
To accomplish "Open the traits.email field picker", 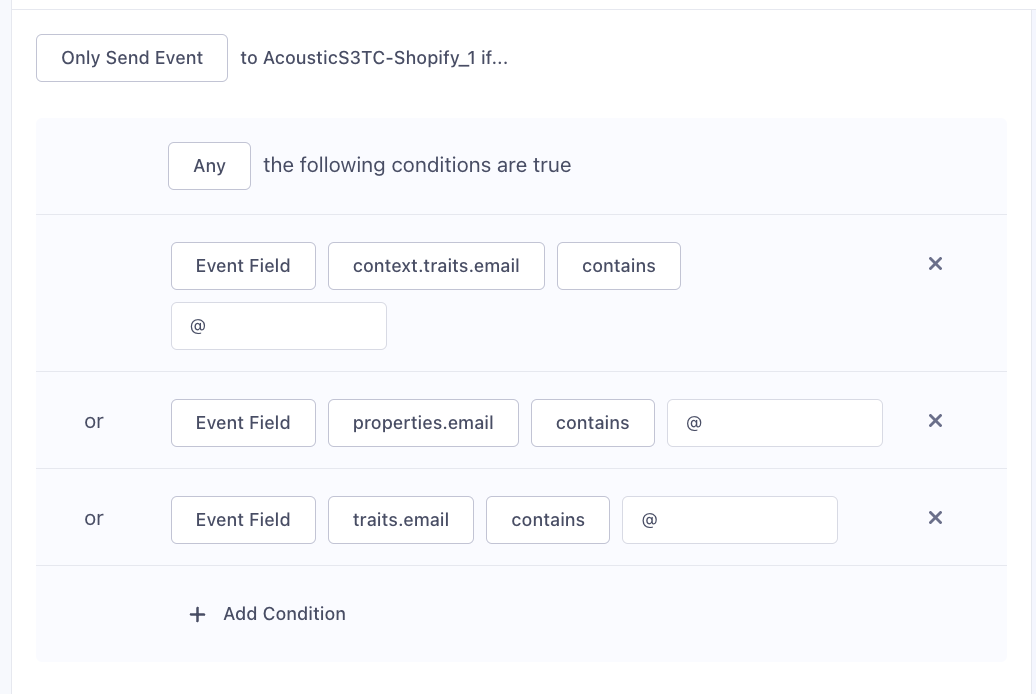I will click(400, 519).
